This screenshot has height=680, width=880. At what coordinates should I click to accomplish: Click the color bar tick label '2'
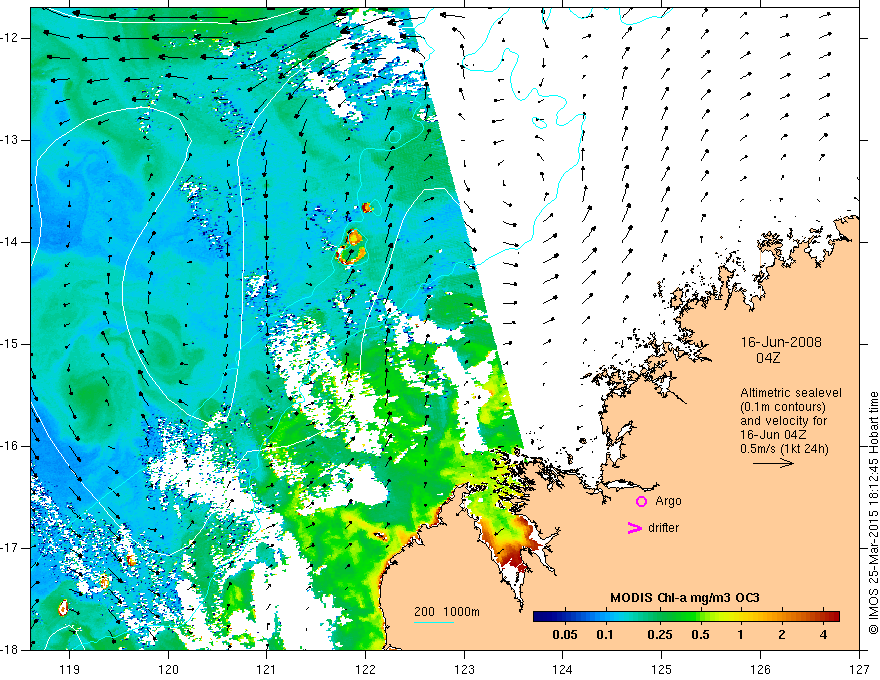(x=782, y=635)
